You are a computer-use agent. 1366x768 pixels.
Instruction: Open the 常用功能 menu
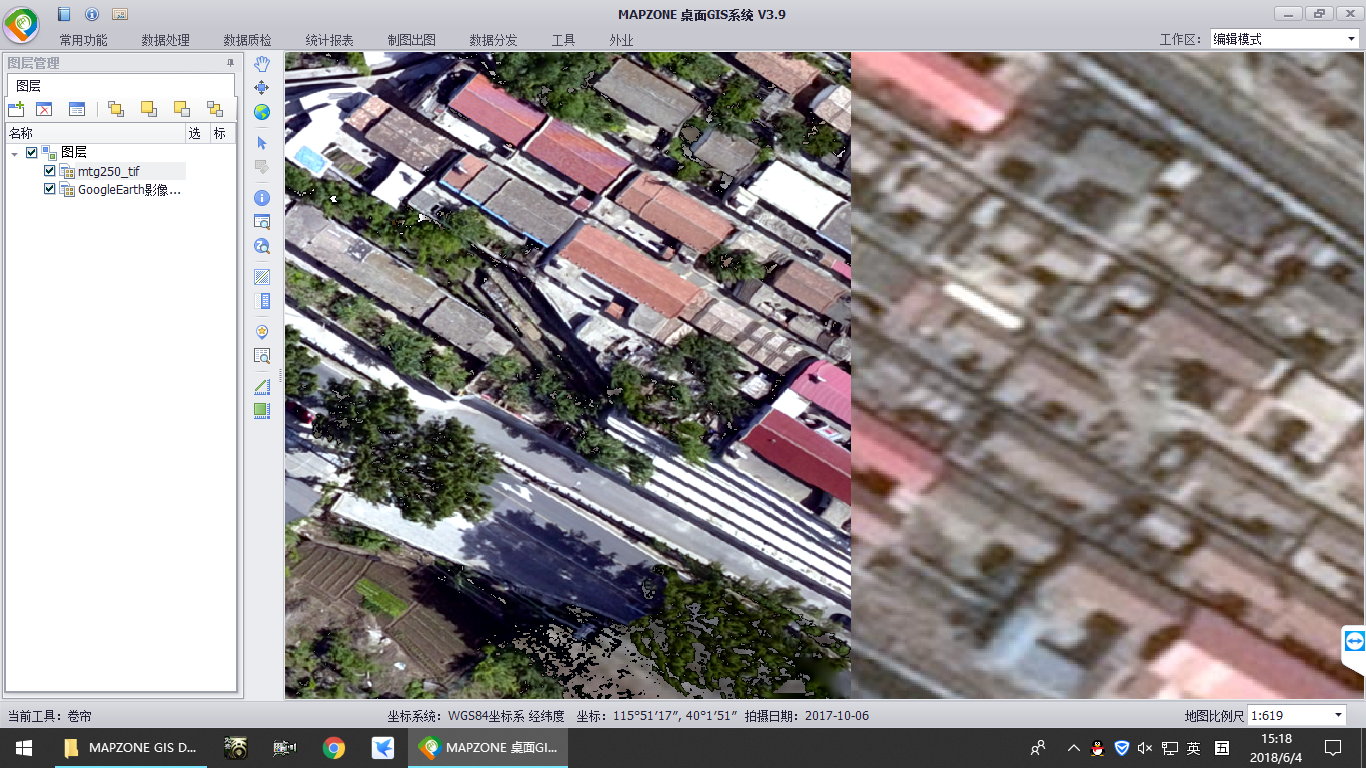[x=83, y=41]
